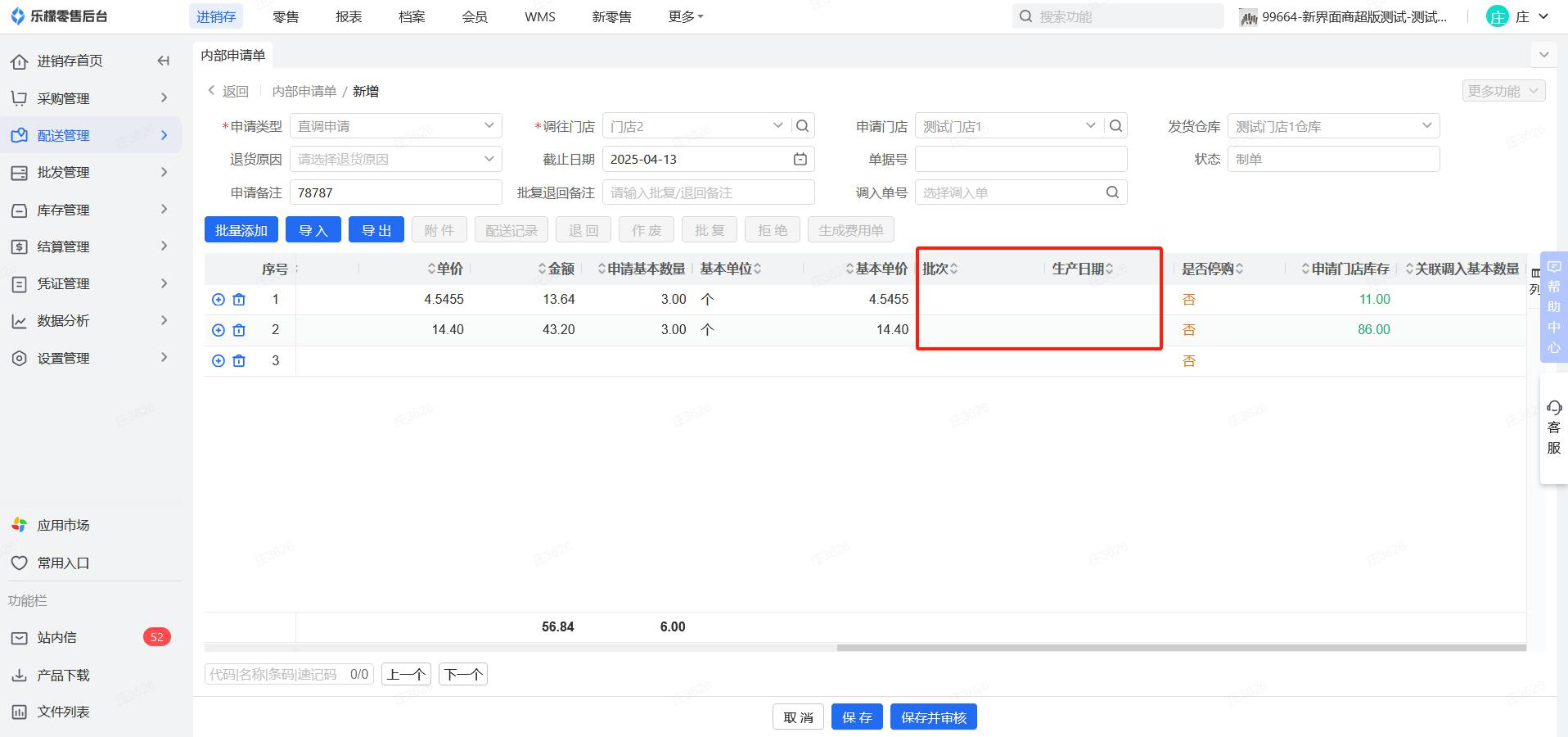Open the 发货仓库 dropdown
1568x737 pixels.
coord(1332,126)
